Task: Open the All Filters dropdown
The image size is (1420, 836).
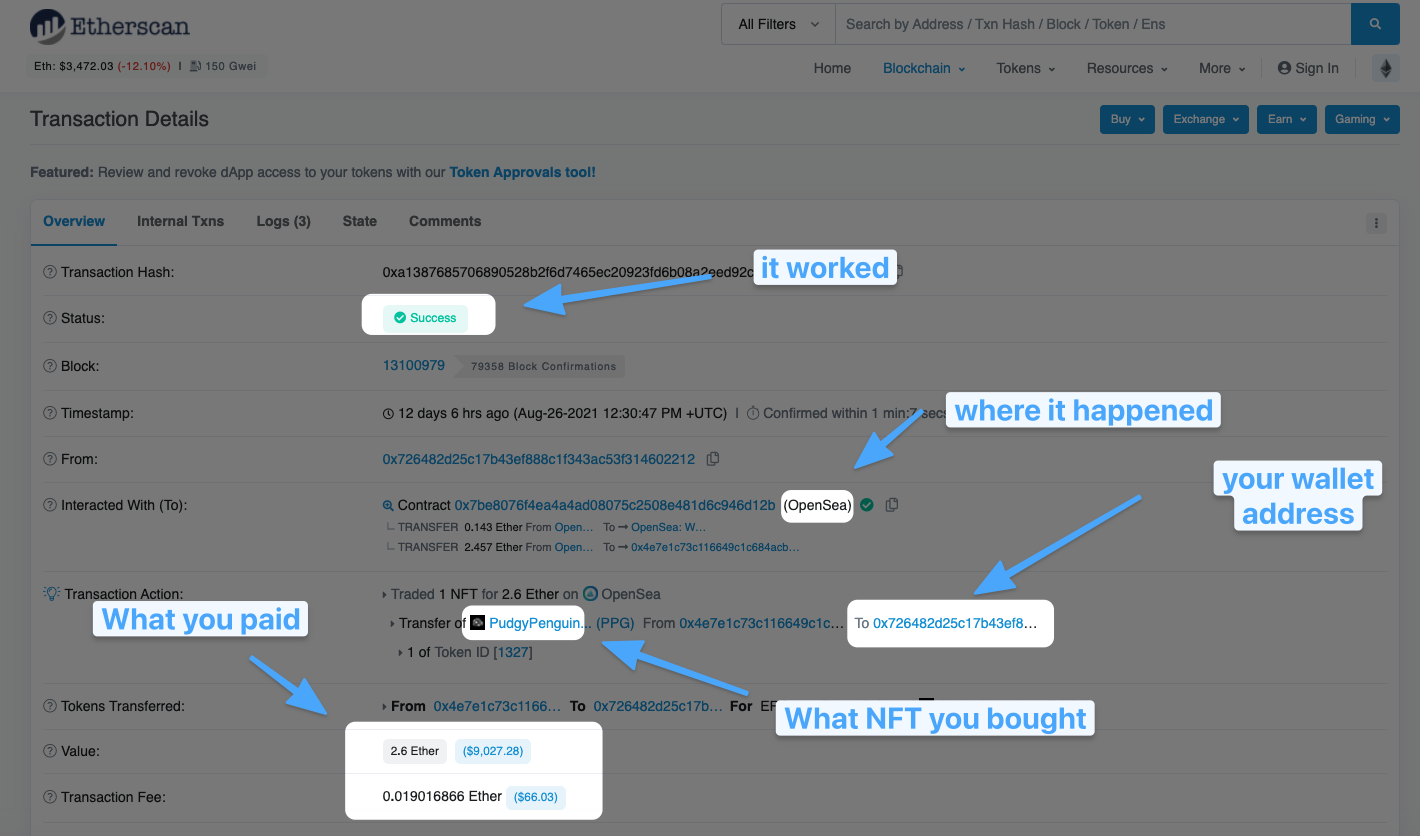Action: [x=778, y=24]
